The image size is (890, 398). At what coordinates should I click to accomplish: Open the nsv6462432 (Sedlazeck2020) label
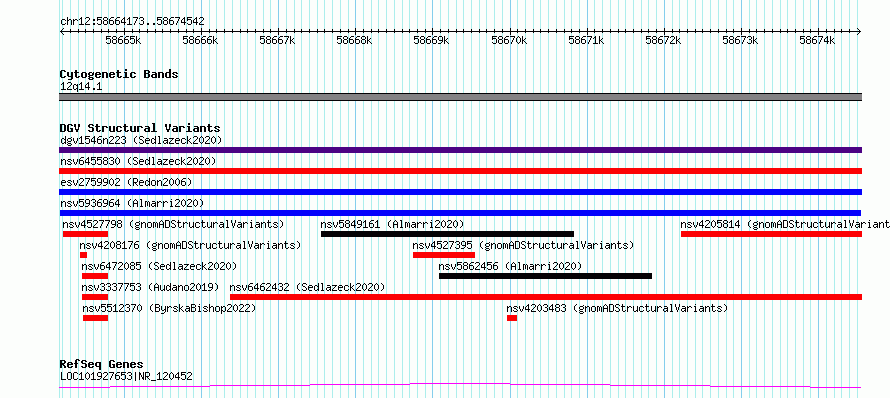307,287
